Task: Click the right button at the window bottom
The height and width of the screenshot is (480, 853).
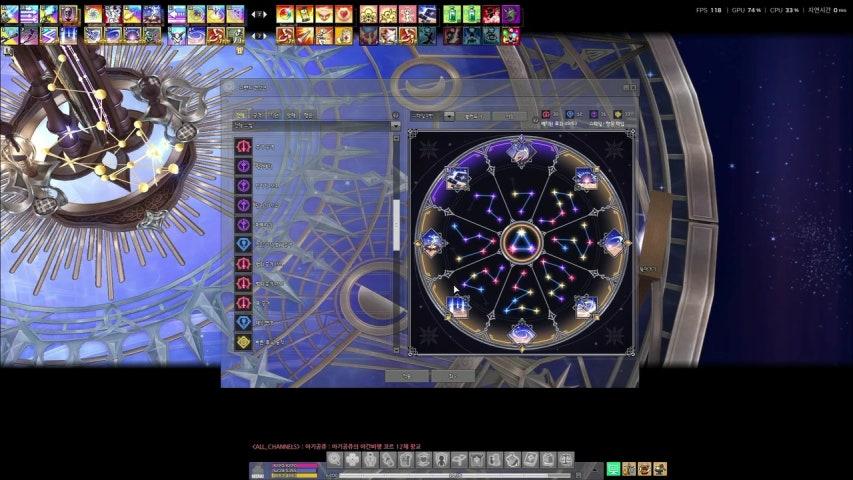Action: click(453, 376)
